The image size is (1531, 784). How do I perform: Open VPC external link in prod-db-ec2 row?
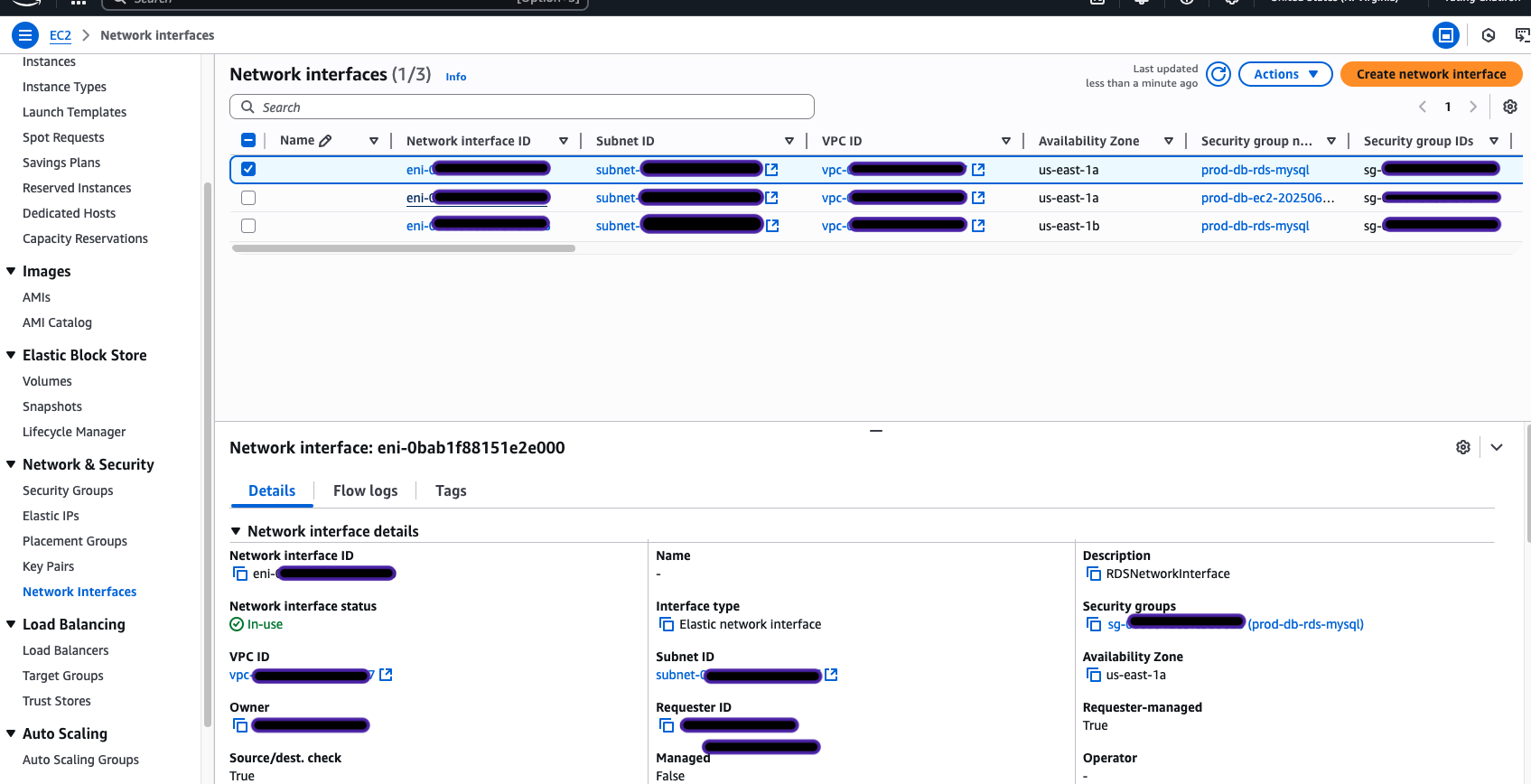point(978,198)
